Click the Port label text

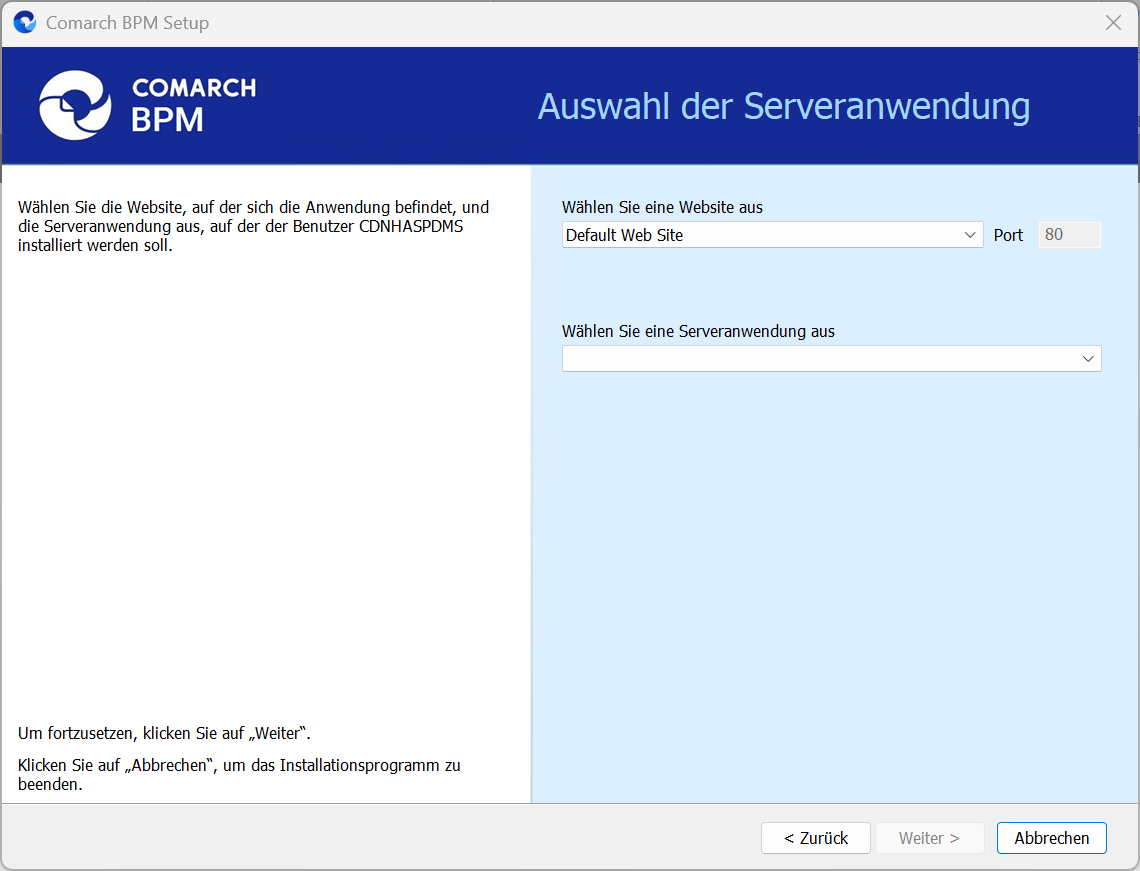point(1008,236)
